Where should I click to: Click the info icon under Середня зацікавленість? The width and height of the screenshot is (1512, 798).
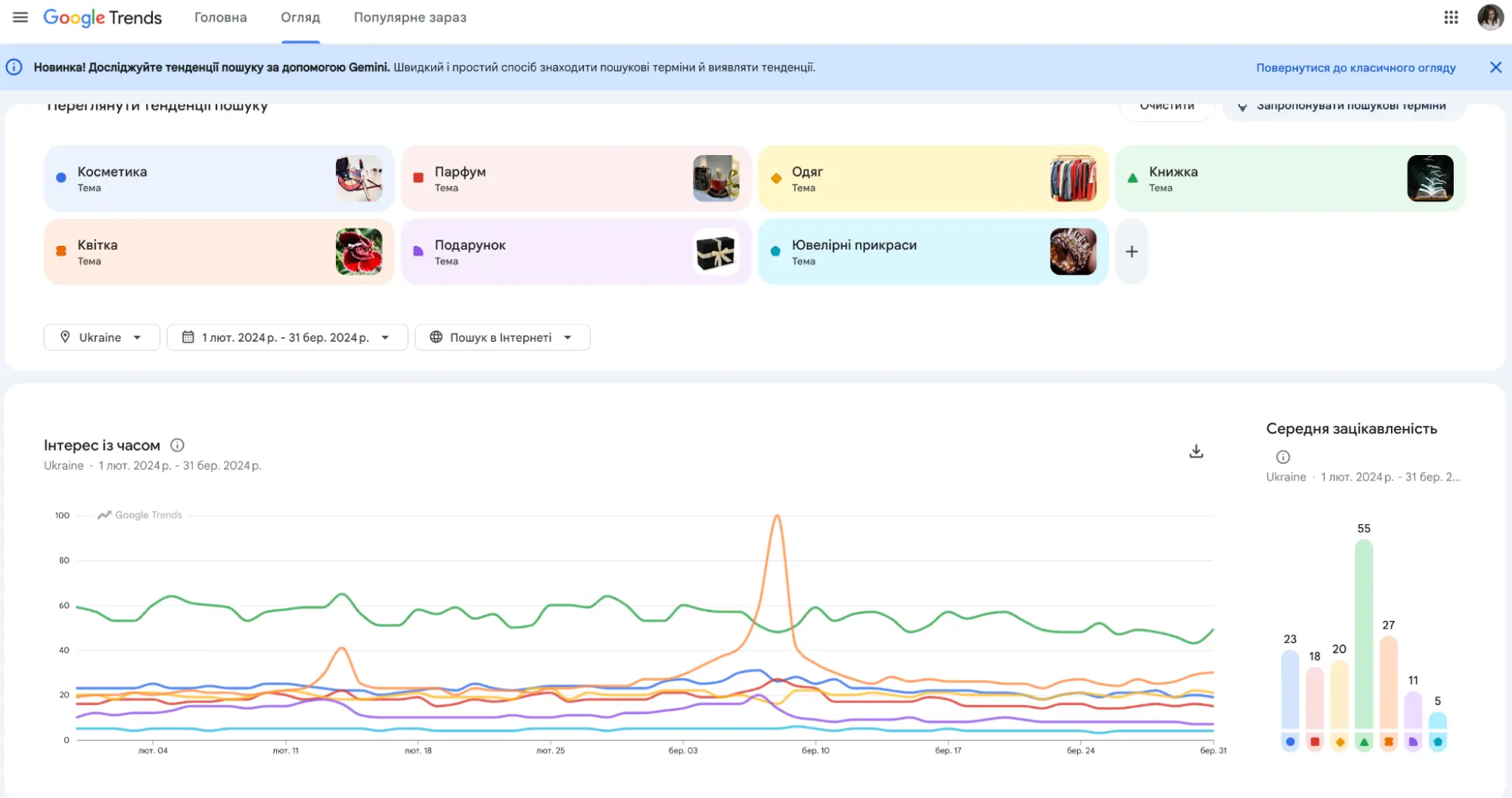(x=1283, y=456)
